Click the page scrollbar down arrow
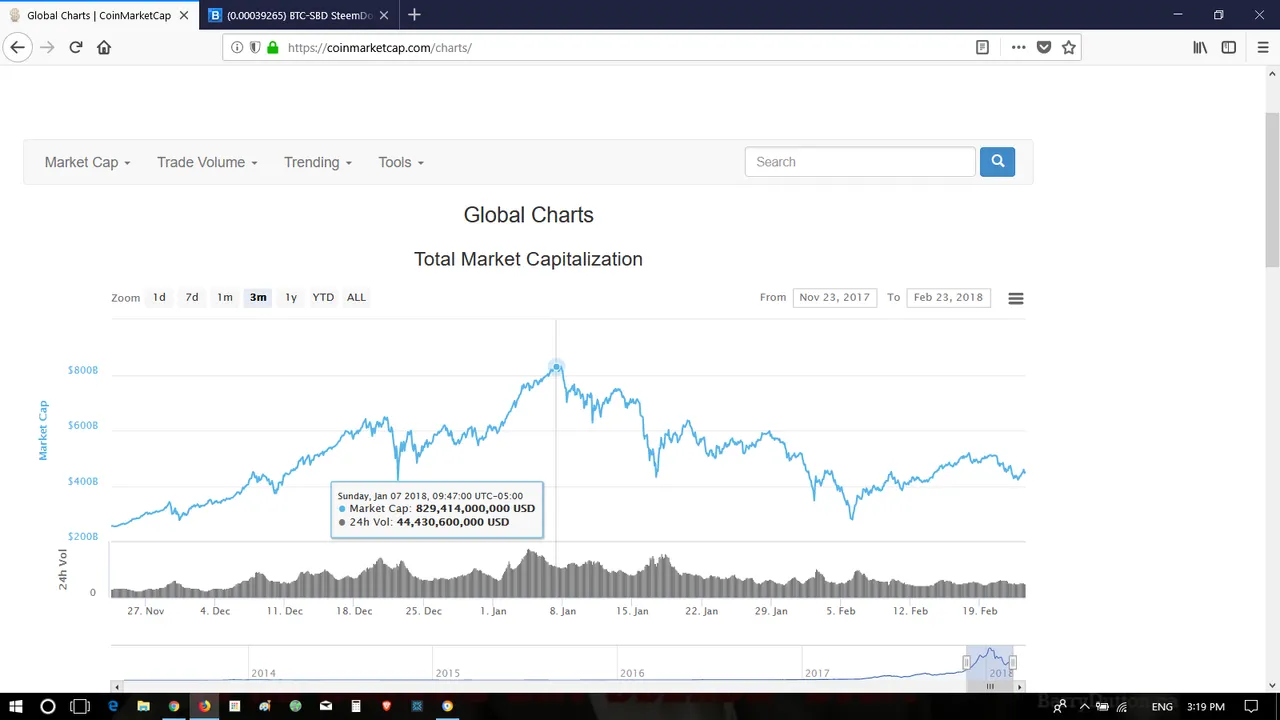This screenshot has height=720, width=1280. click(1272, 685)
